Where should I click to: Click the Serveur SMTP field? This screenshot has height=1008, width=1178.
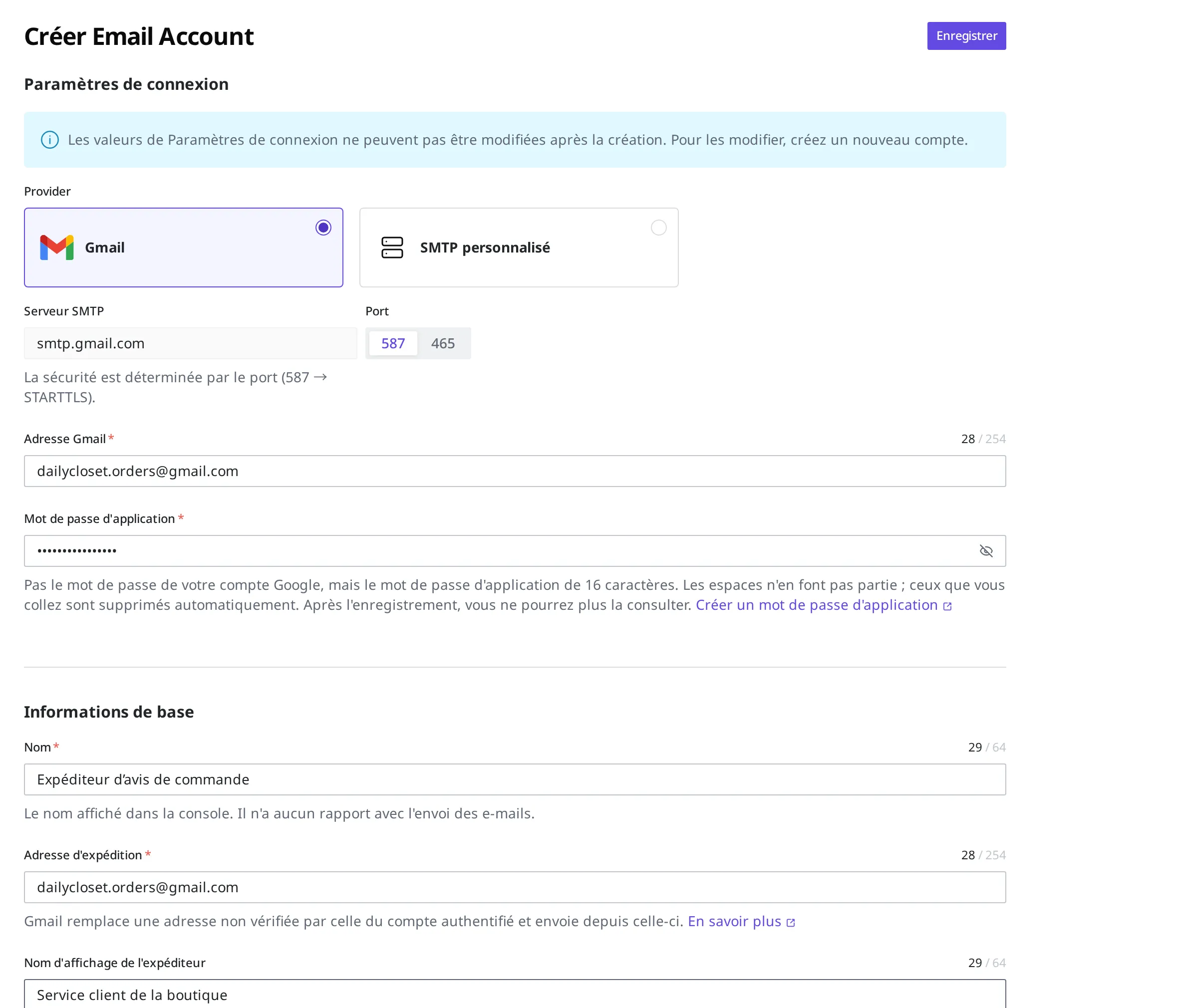click(x=191, y=343)
